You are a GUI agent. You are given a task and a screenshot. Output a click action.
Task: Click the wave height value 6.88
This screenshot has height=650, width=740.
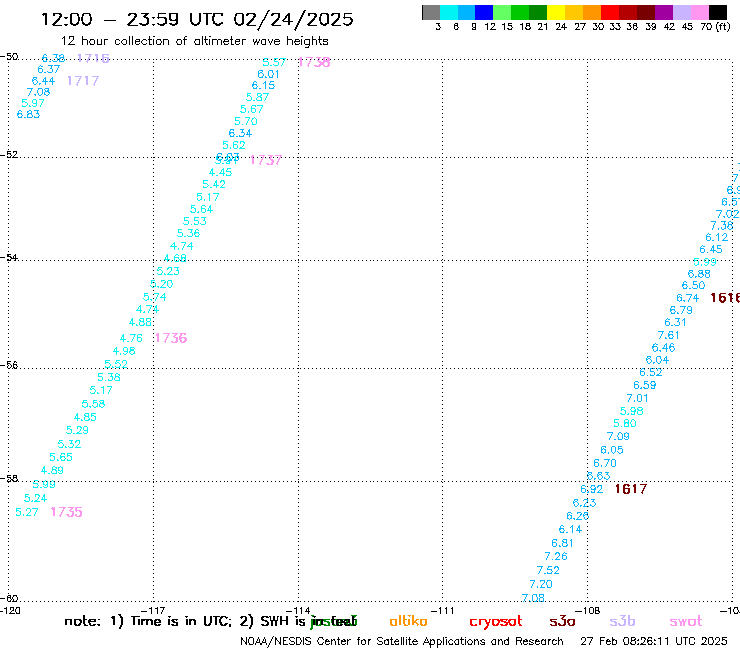tap(699, 274)
